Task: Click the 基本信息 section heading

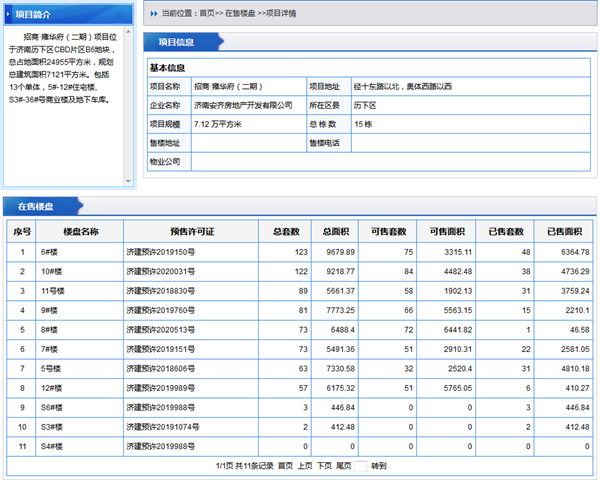Action: click(167, 68)
